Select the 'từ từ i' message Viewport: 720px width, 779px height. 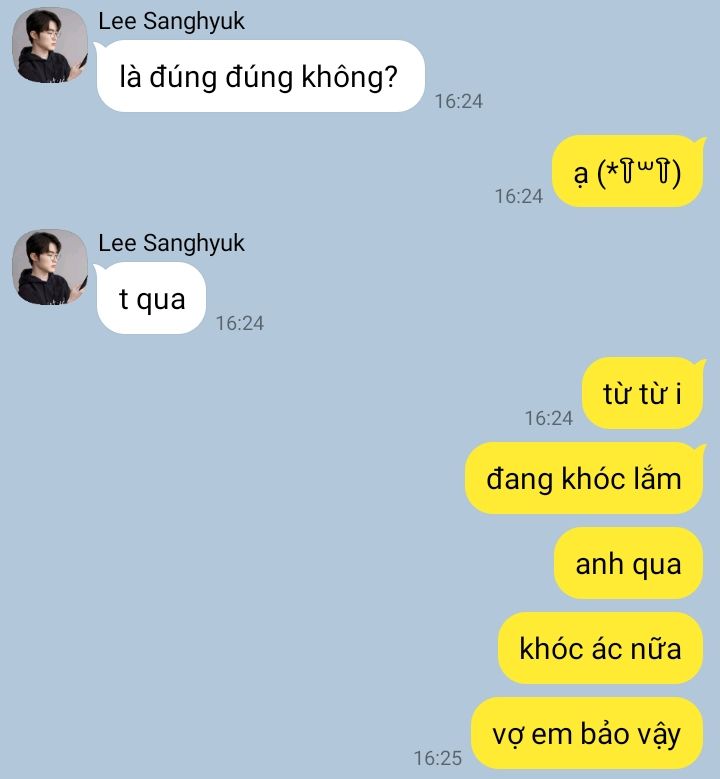[x=643, y=393]
